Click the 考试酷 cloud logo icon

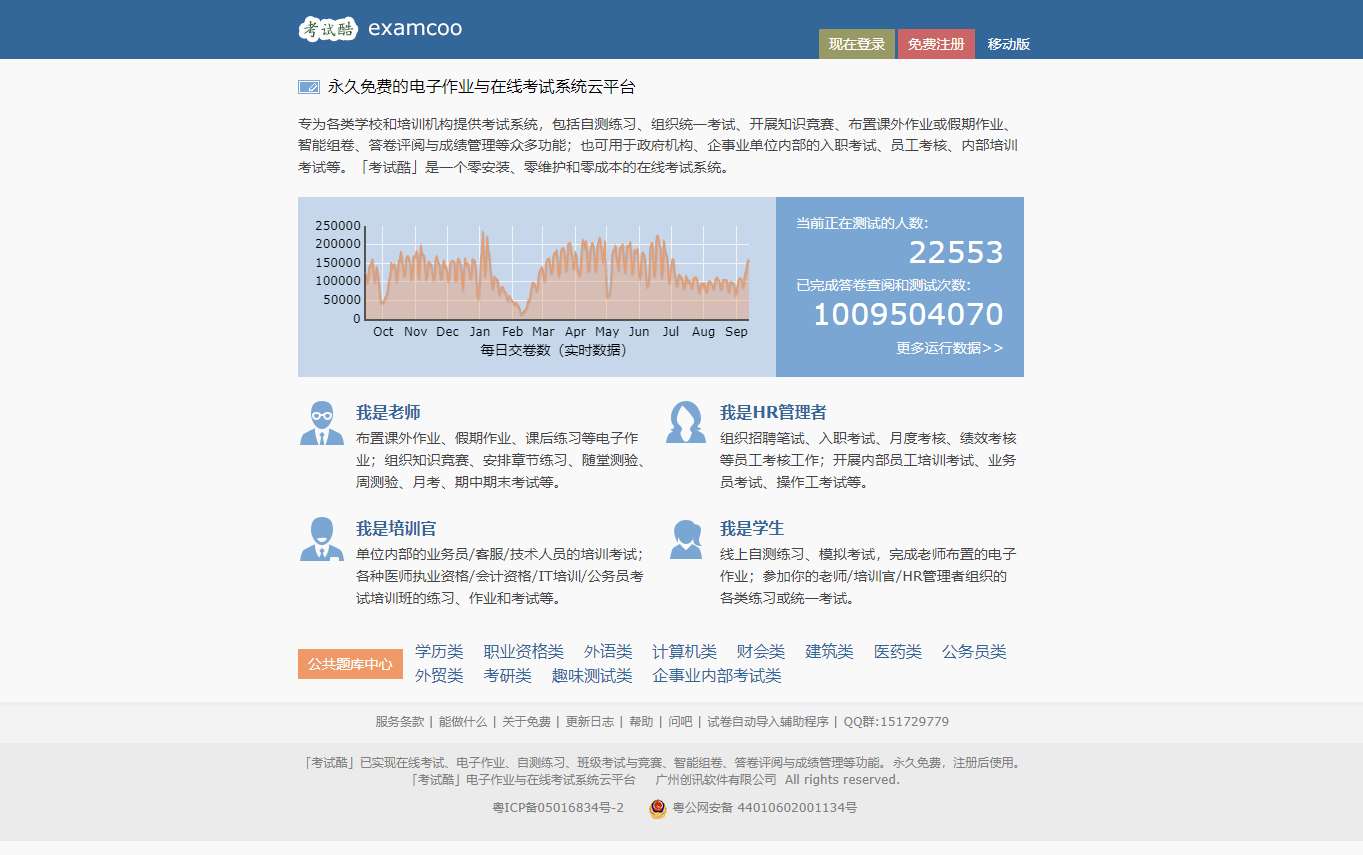pos(328,28)
